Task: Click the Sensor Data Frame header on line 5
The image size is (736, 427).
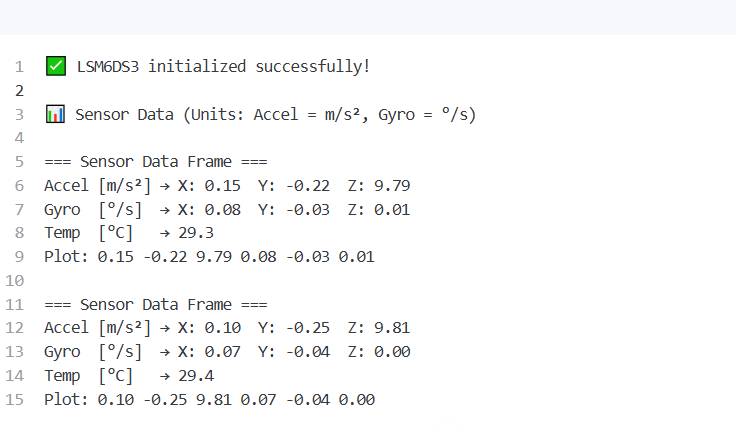Action: tap(156, 162)
